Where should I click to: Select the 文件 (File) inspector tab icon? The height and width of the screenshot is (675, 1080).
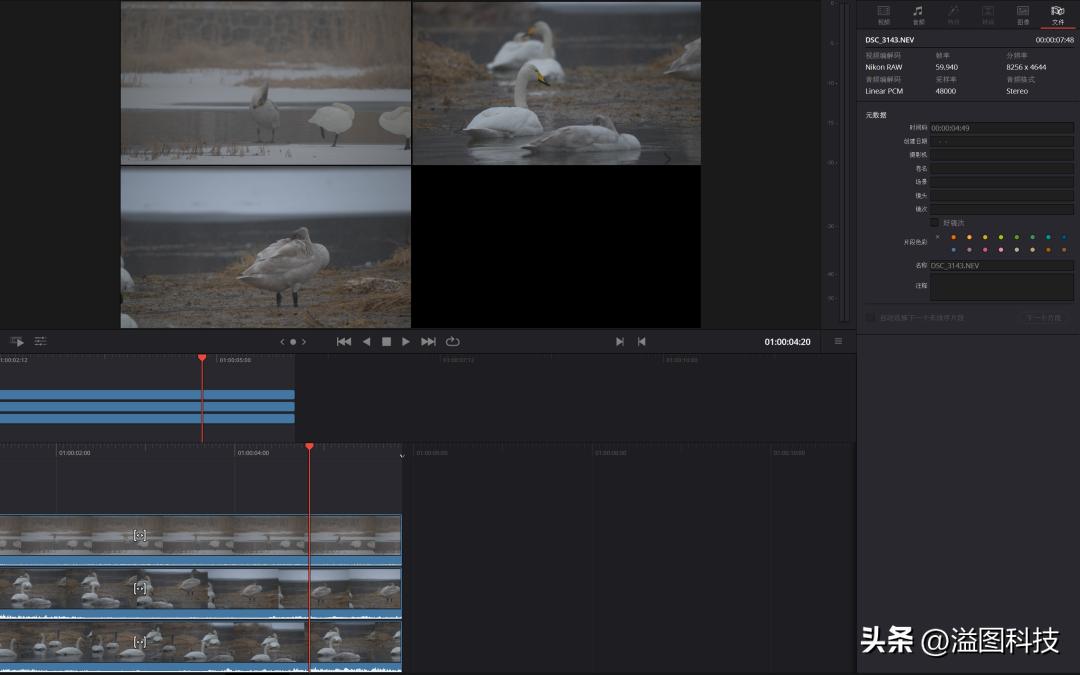pyautogui.click(x=1057, y=14)
